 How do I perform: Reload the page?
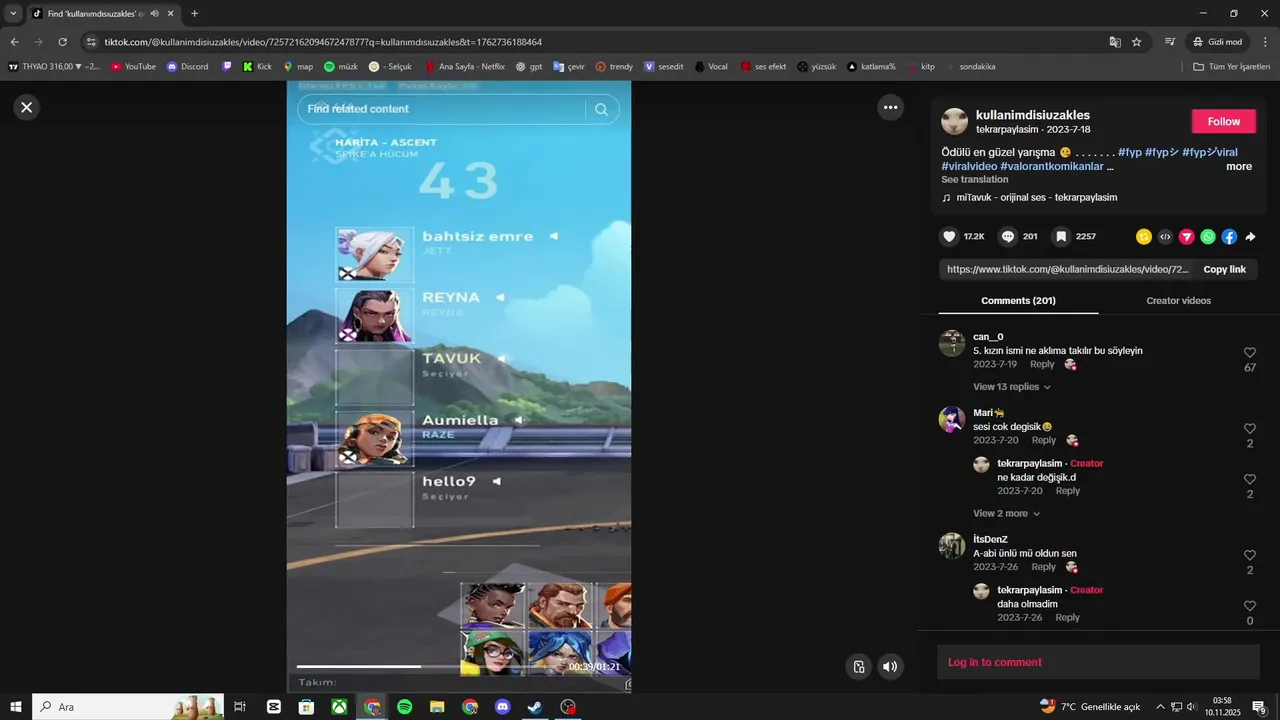tap(62, 42)
